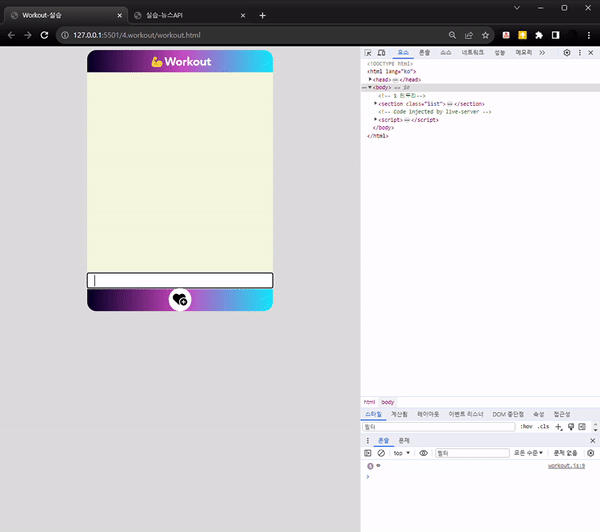Select the drawer 콘솔 tab

coord(383,441)
